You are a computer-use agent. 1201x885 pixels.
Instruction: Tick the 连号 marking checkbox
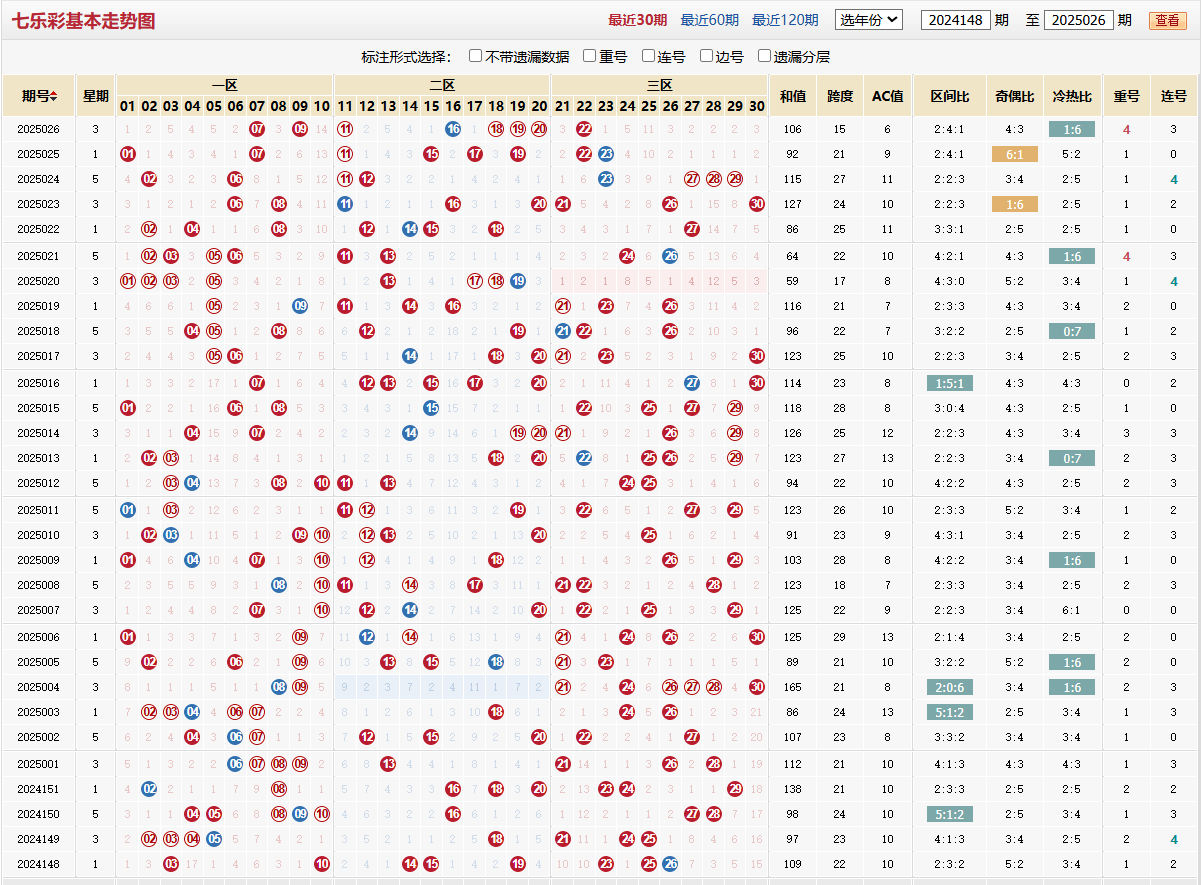tap(648, 56)
